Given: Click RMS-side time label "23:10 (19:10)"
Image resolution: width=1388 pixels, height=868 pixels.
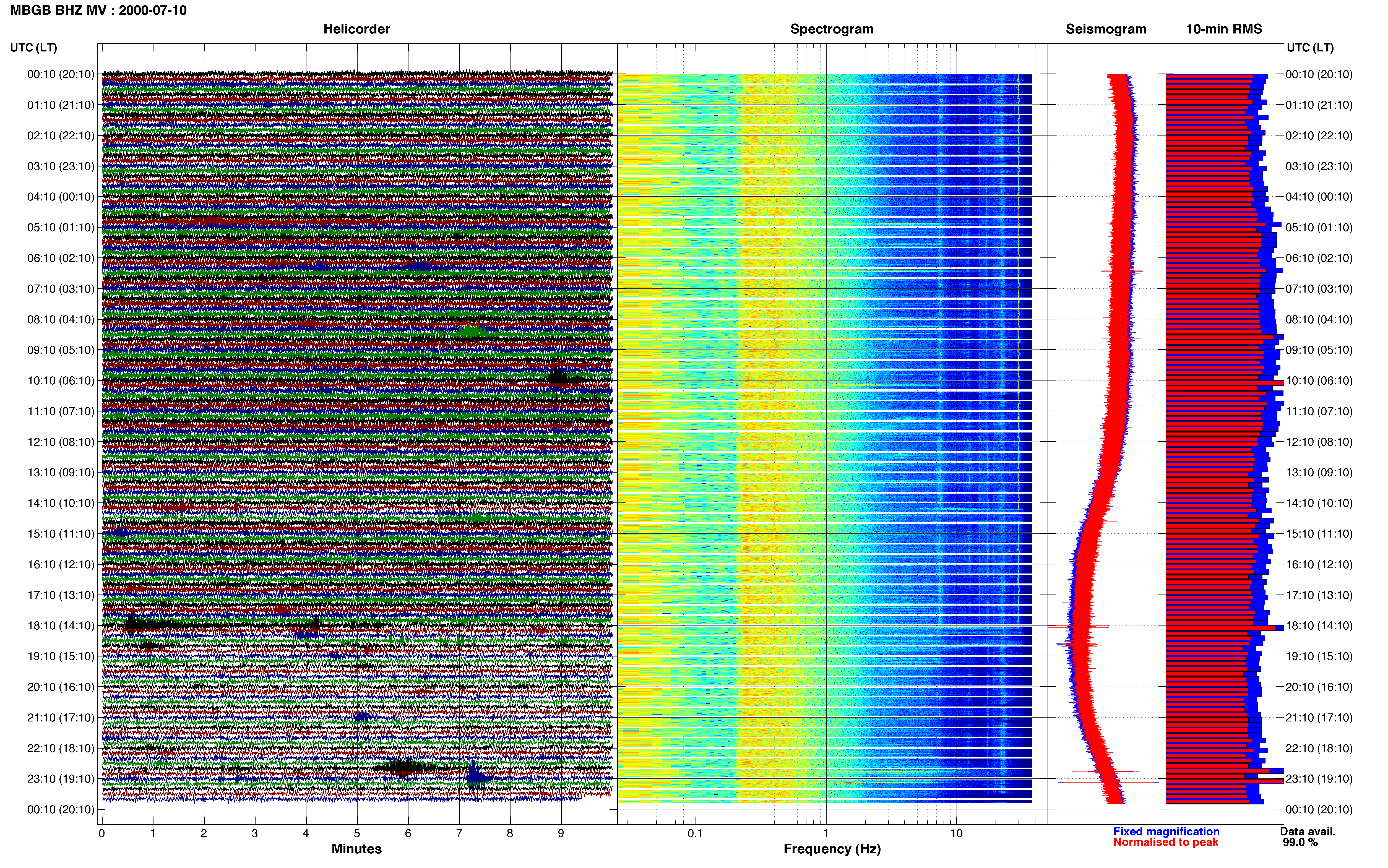Looking at the screenshot, I should (x=1319, y=779).
